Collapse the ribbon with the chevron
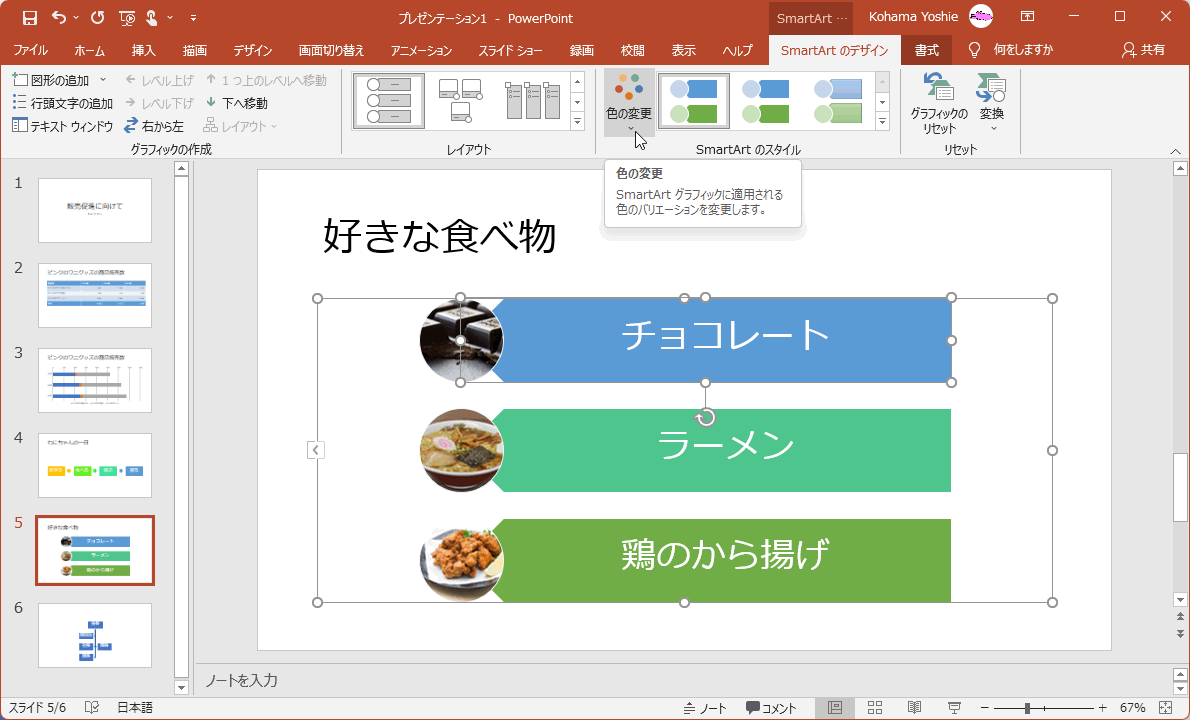This screenshot has width=1190, height=720. (1176, 150)
